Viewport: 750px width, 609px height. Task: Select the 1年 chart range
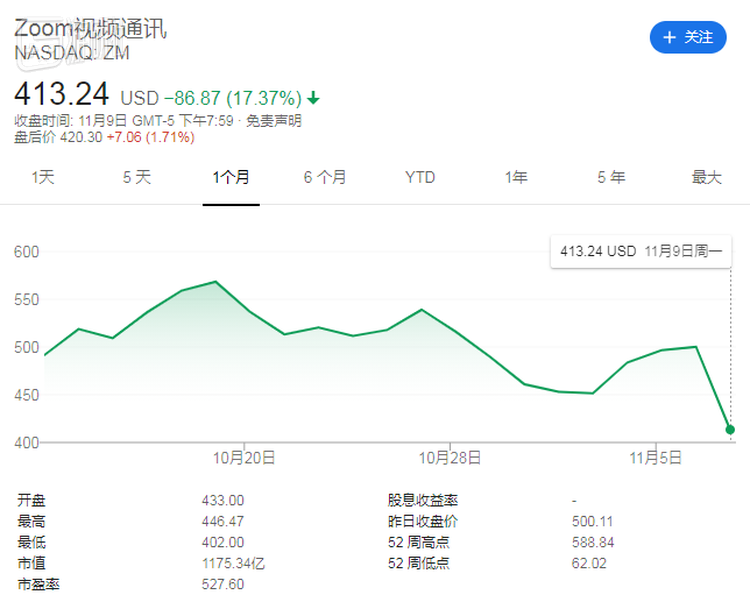(x=515, y=177)
